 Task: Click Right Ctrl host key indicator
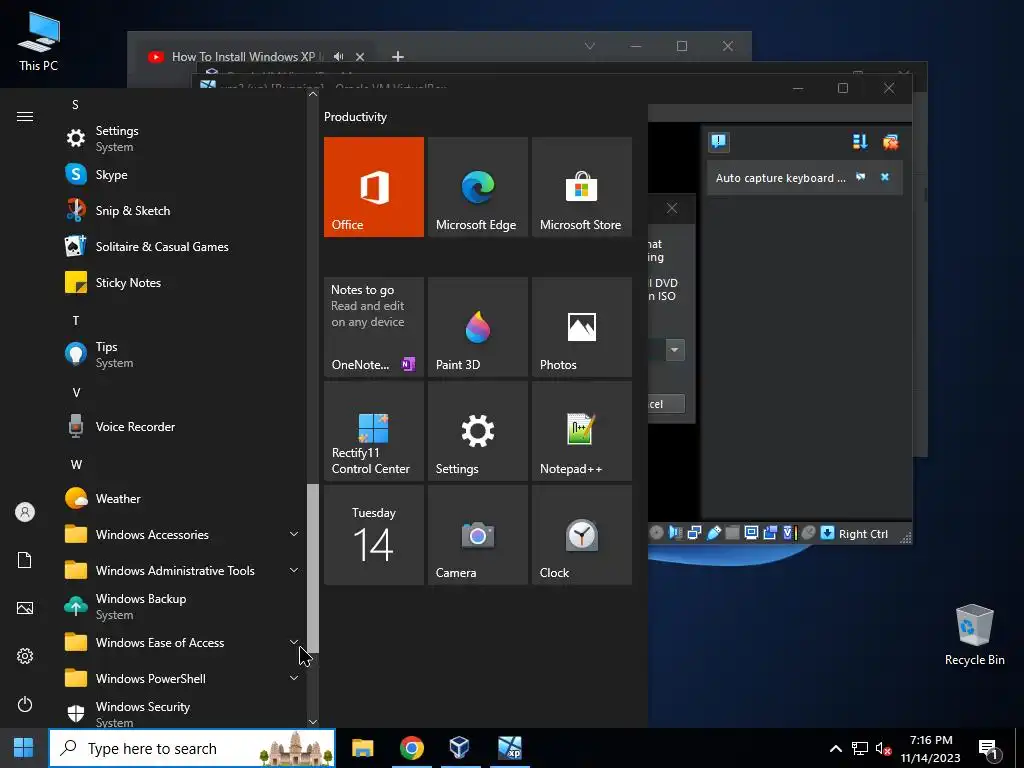coord(863,534)
